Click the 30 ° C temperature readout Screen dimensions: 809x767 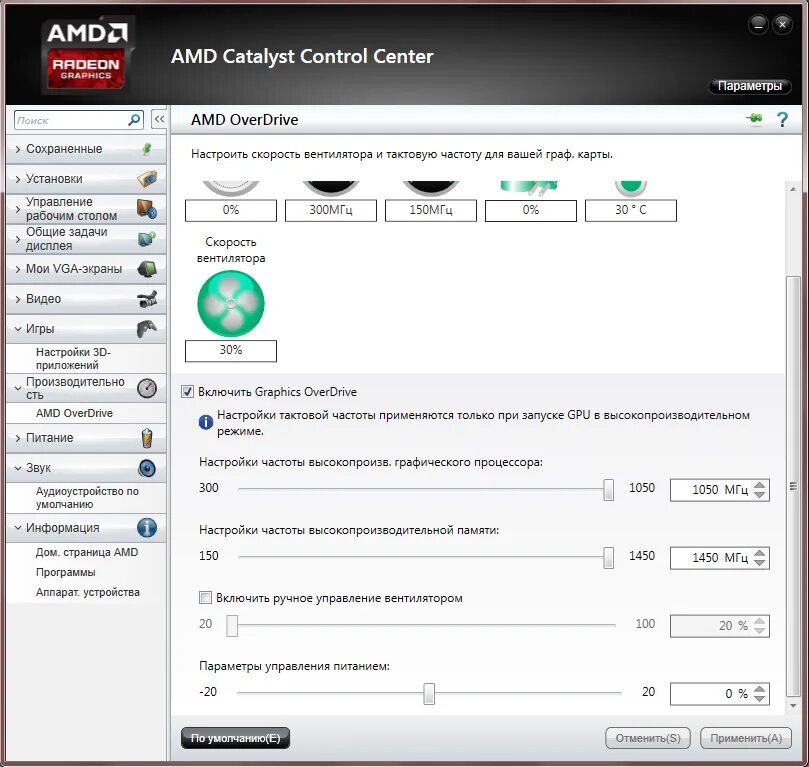(630, 210)
